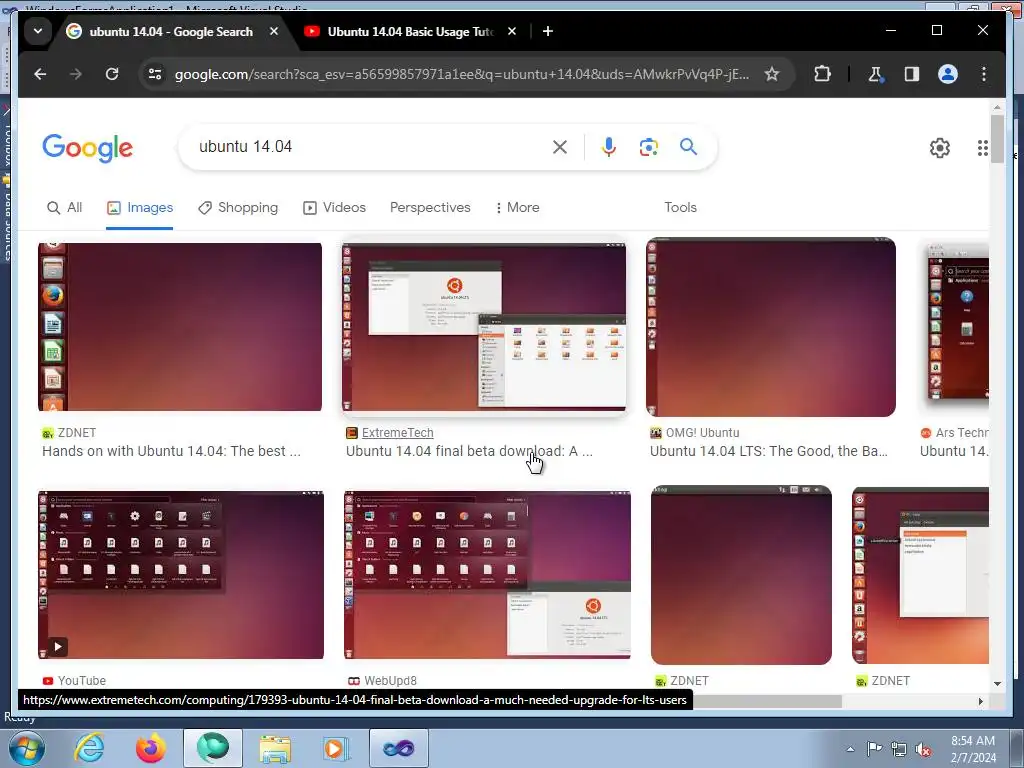The image size is (1024, 768).
Task: Open the Chrome profile avatar
Action: [948, 74]
